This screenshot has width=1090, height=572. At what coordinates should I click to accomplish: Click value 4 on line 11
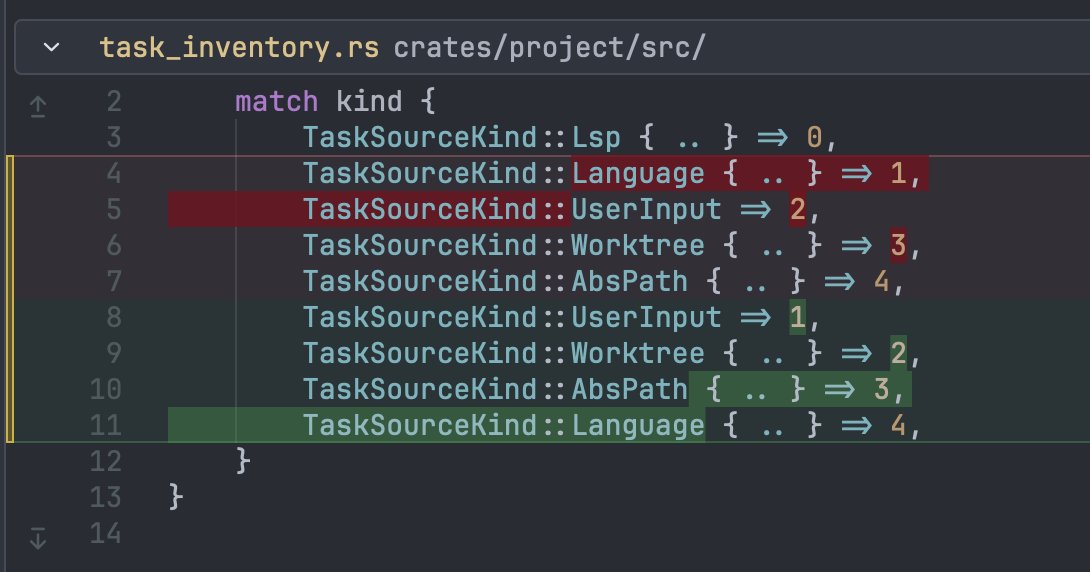[x=899, y=425]
